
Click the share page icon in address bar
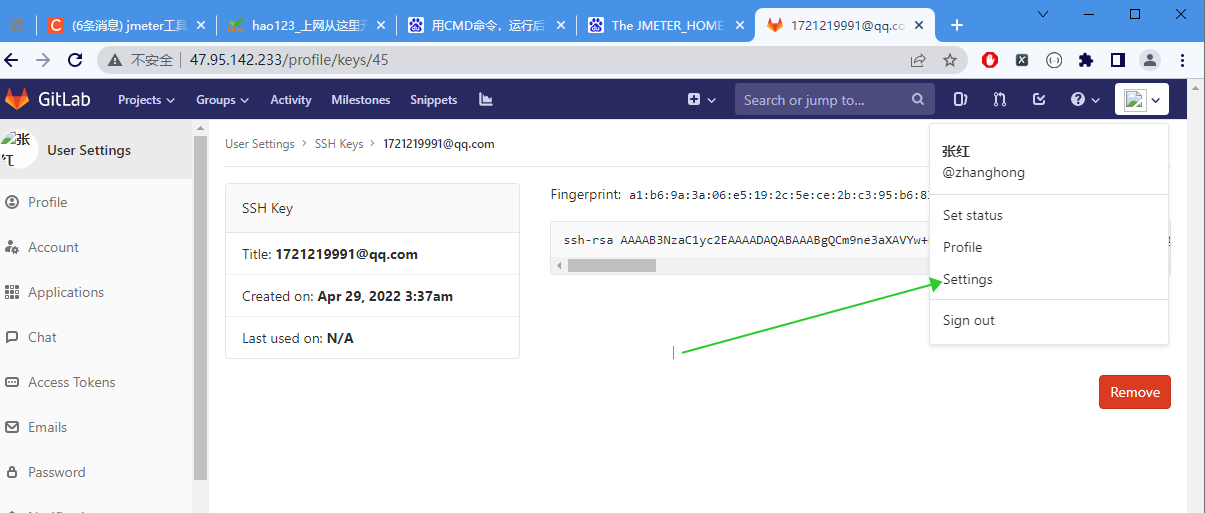[x=918, y=60]
